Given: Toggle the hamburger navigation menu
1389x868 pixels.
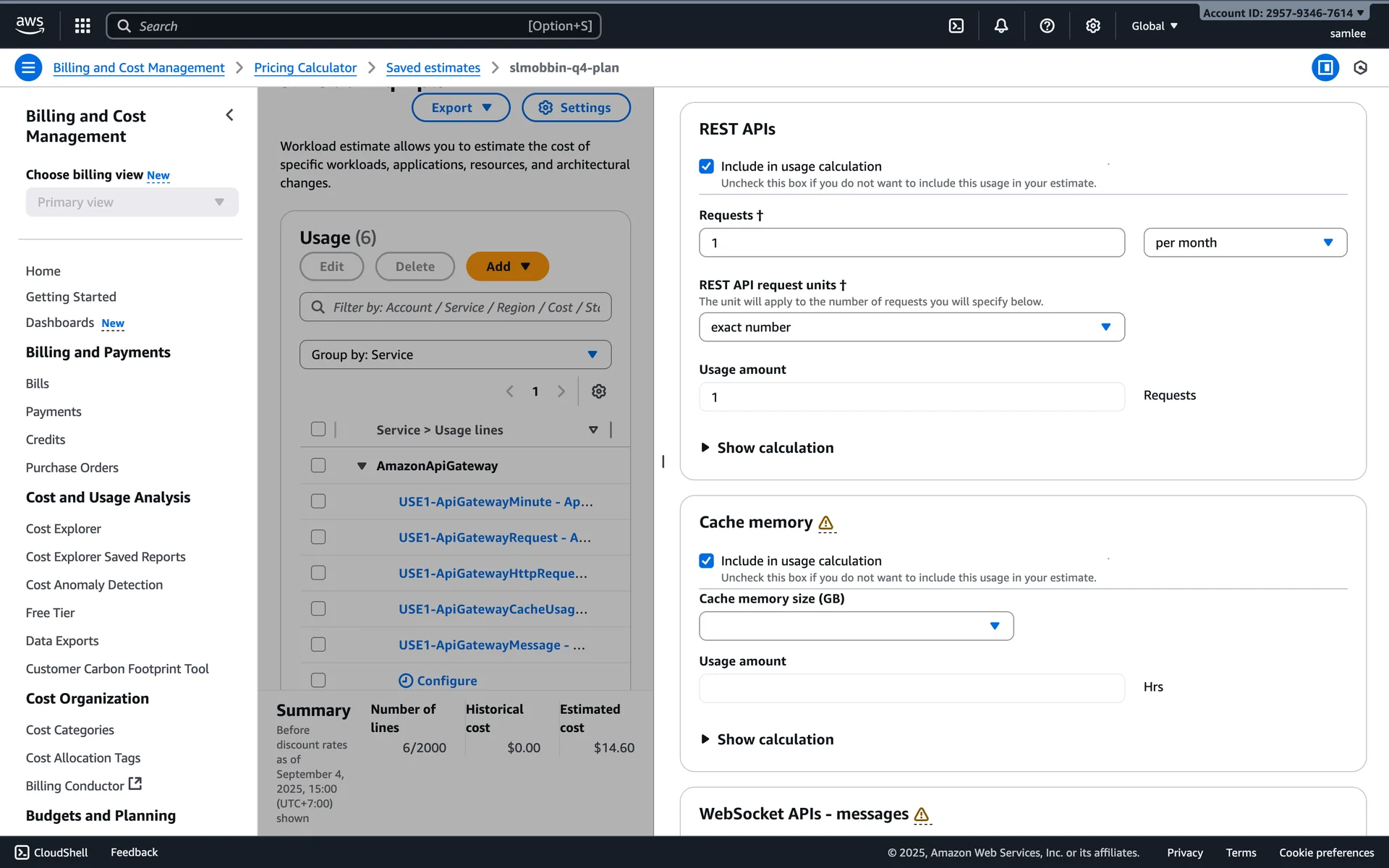Looking at the screenshot, I should pyautogui.click(x=28, y=68).
